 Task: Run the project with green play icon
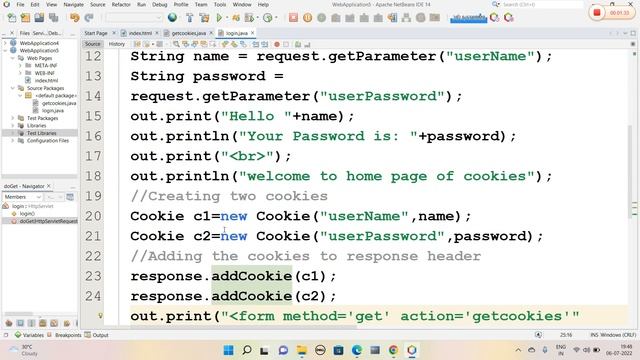pyautogui.click(x=219, y=18)
